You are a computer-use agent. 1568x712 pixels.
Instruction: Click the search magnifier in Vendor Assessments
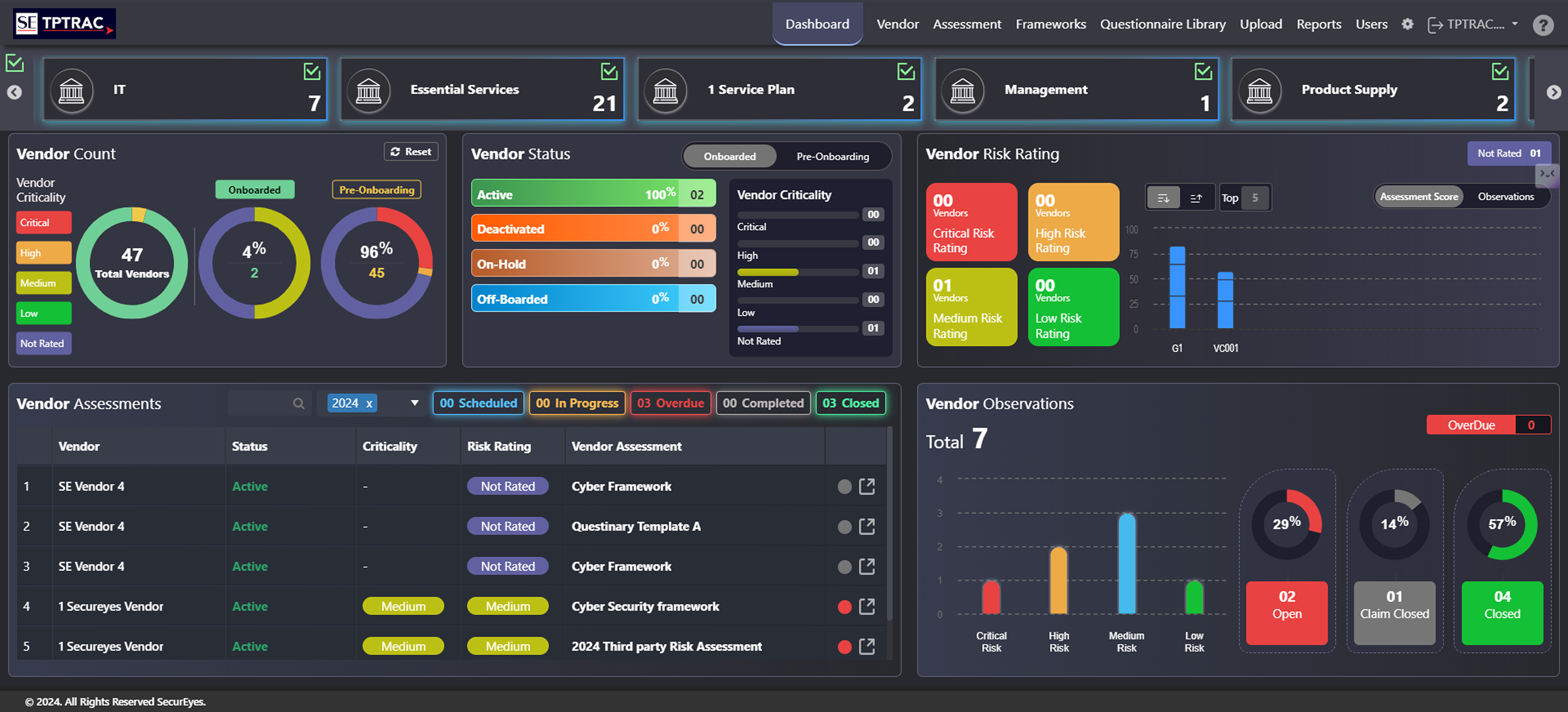(x=299, y=403)
